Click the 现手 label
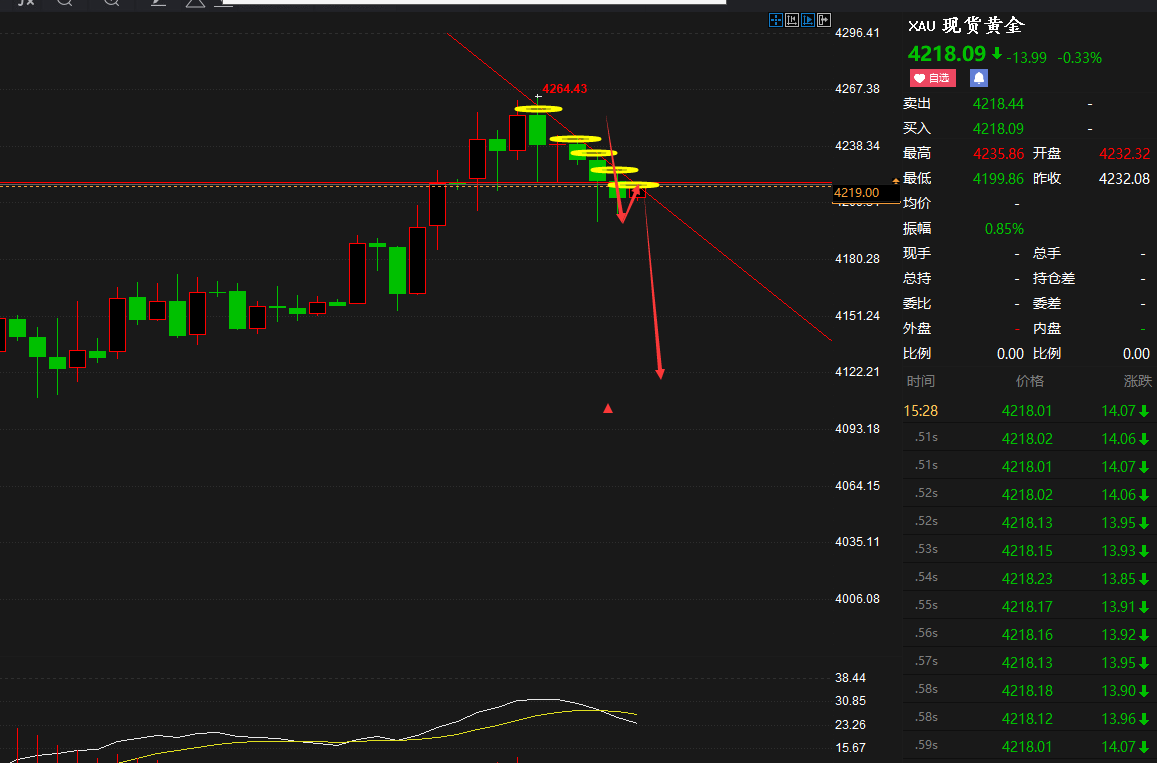 tap(917, 253)
